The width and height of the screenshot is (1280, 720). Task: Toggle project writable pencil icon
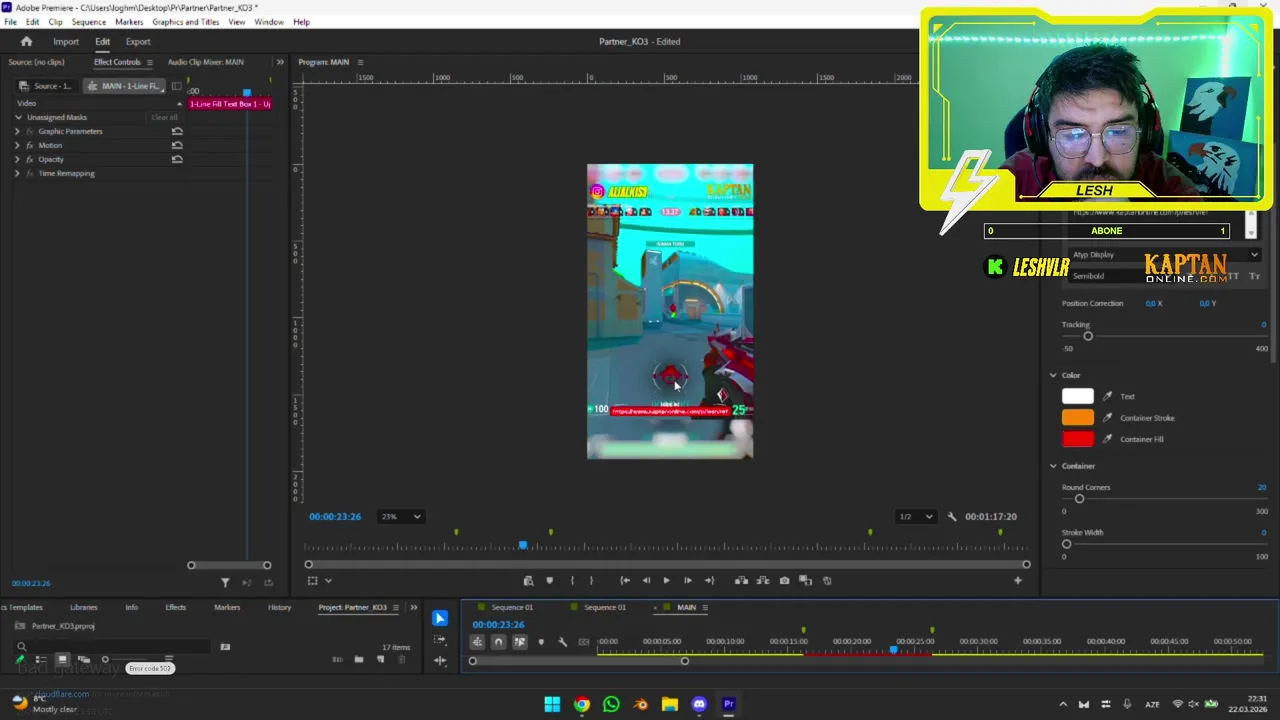click(x=19, y=659)
